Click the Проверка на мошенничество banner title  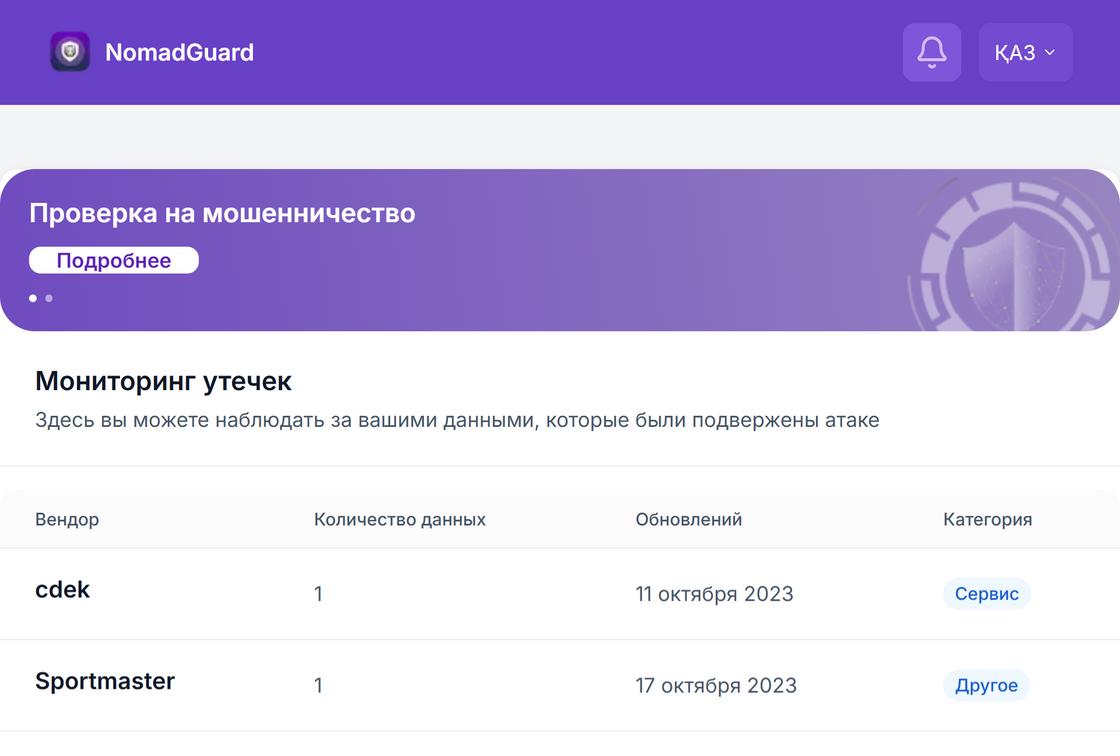click(x=222, y=213)
